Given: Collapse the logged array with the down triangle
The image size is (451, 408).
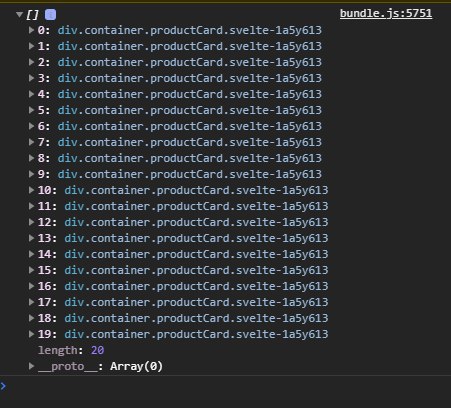Looking at the screenshot, I should pyautogui.click(x=19, y=14).
